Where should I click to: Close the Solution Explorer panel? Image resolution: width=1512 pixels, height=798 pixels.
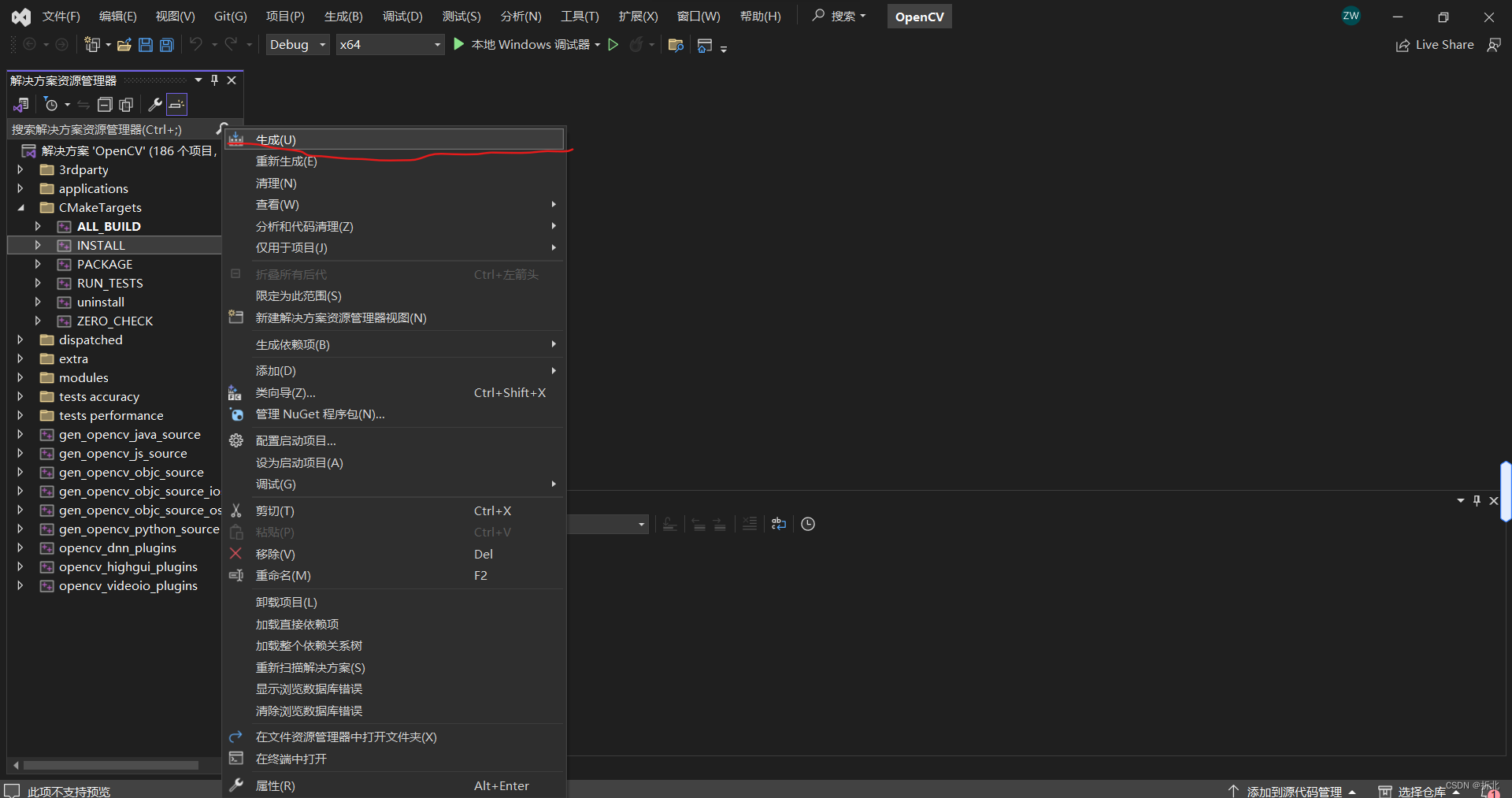click(232, 80)
